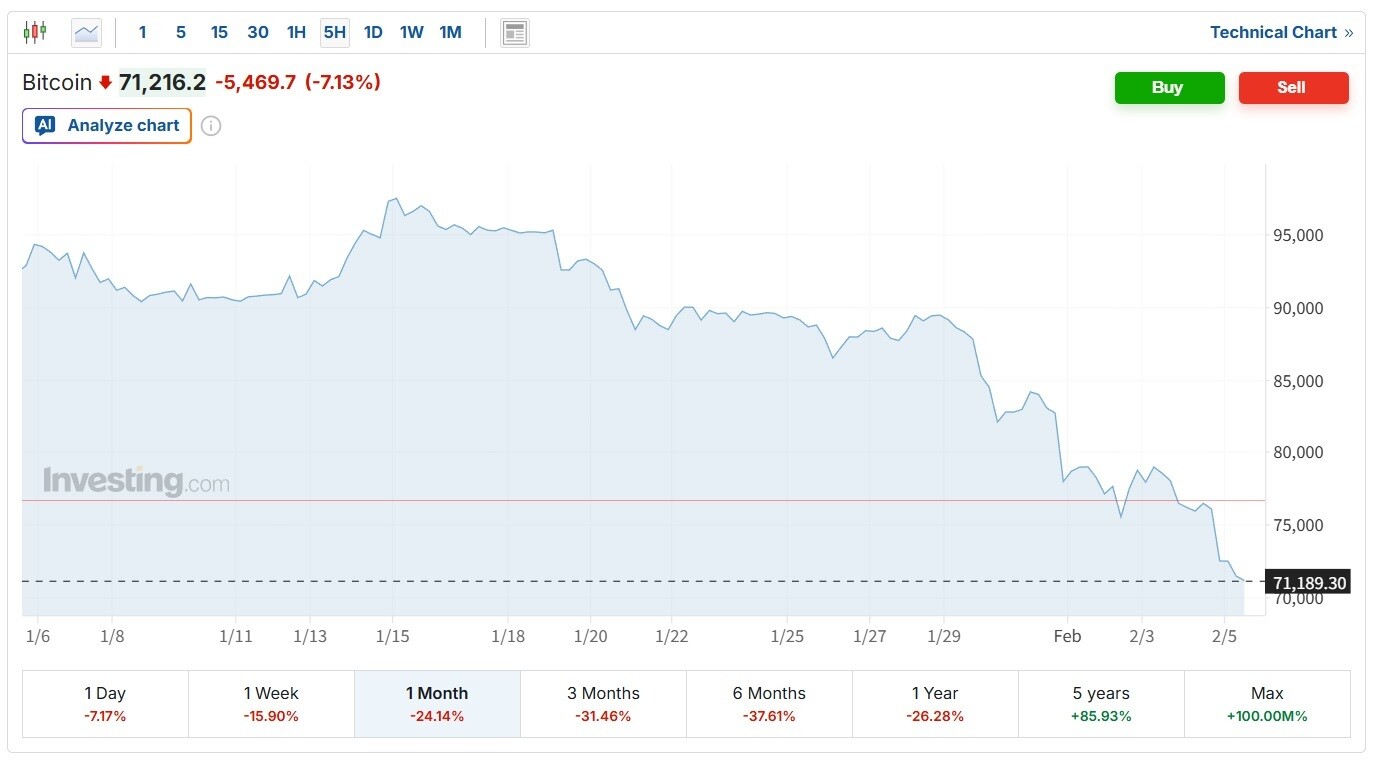Screen dimensions: 1373x761
Task: Click the info icon beside Analyze chart
Action: tap(211, 126)
